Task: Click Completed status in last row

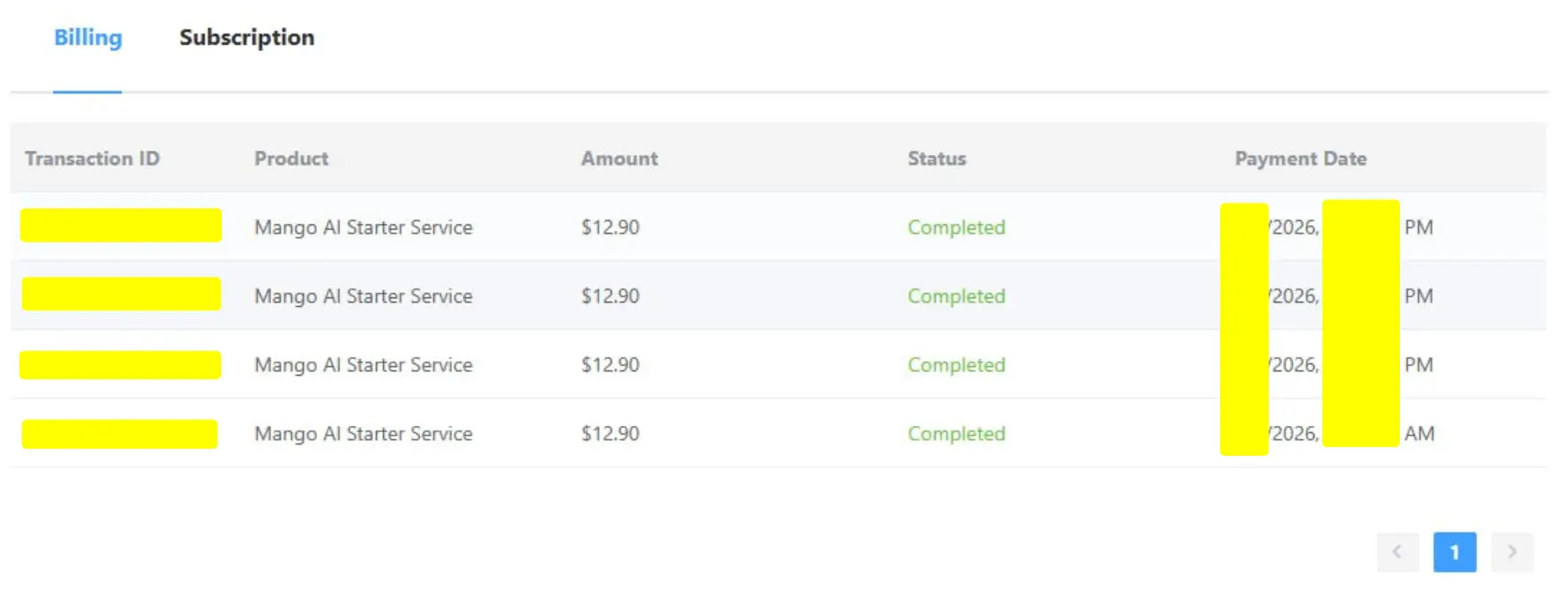Action: [x=956, y=434]
